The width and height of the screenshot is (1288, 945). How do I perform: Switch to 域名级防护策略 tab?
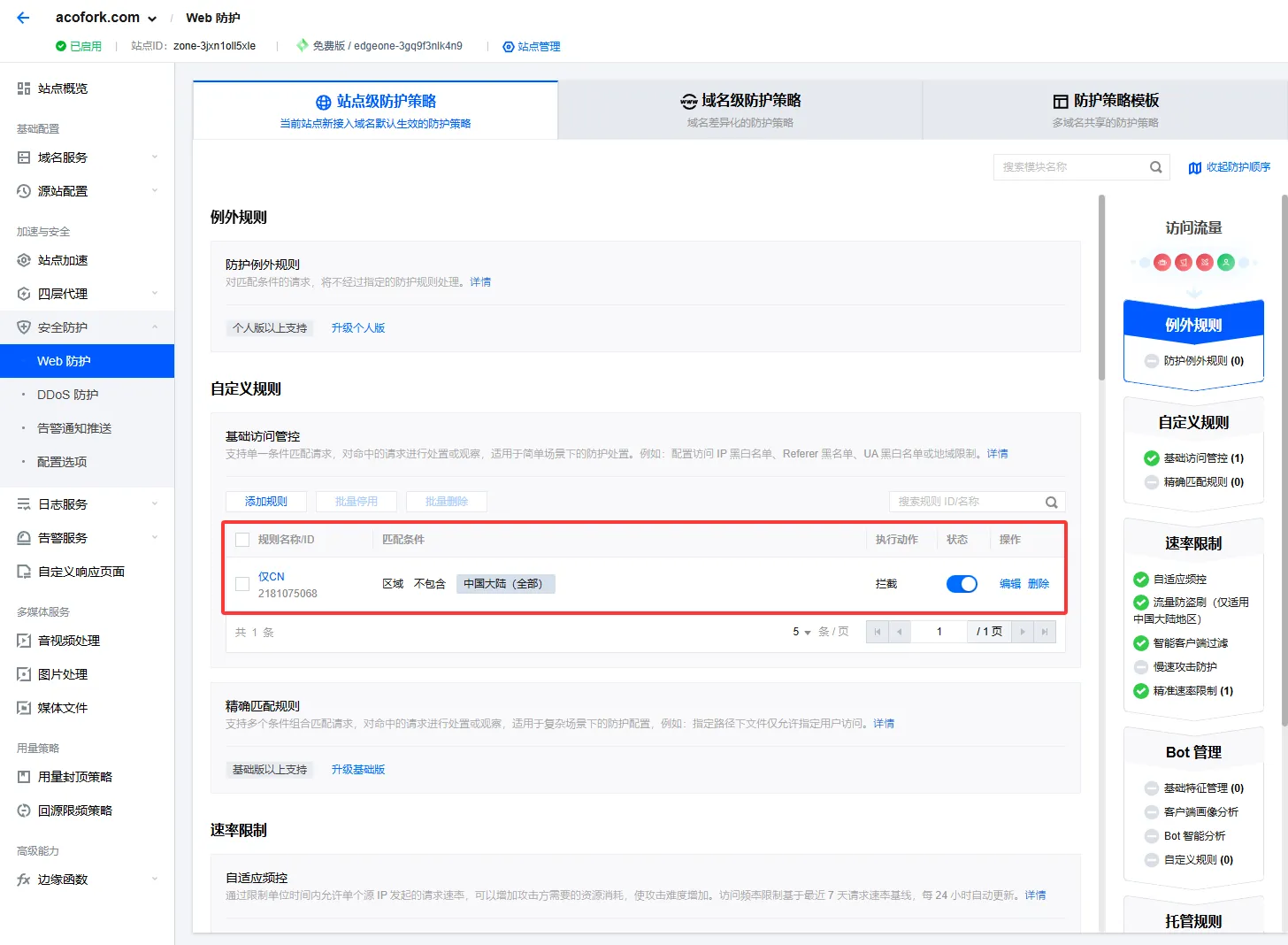pos(740,110)
